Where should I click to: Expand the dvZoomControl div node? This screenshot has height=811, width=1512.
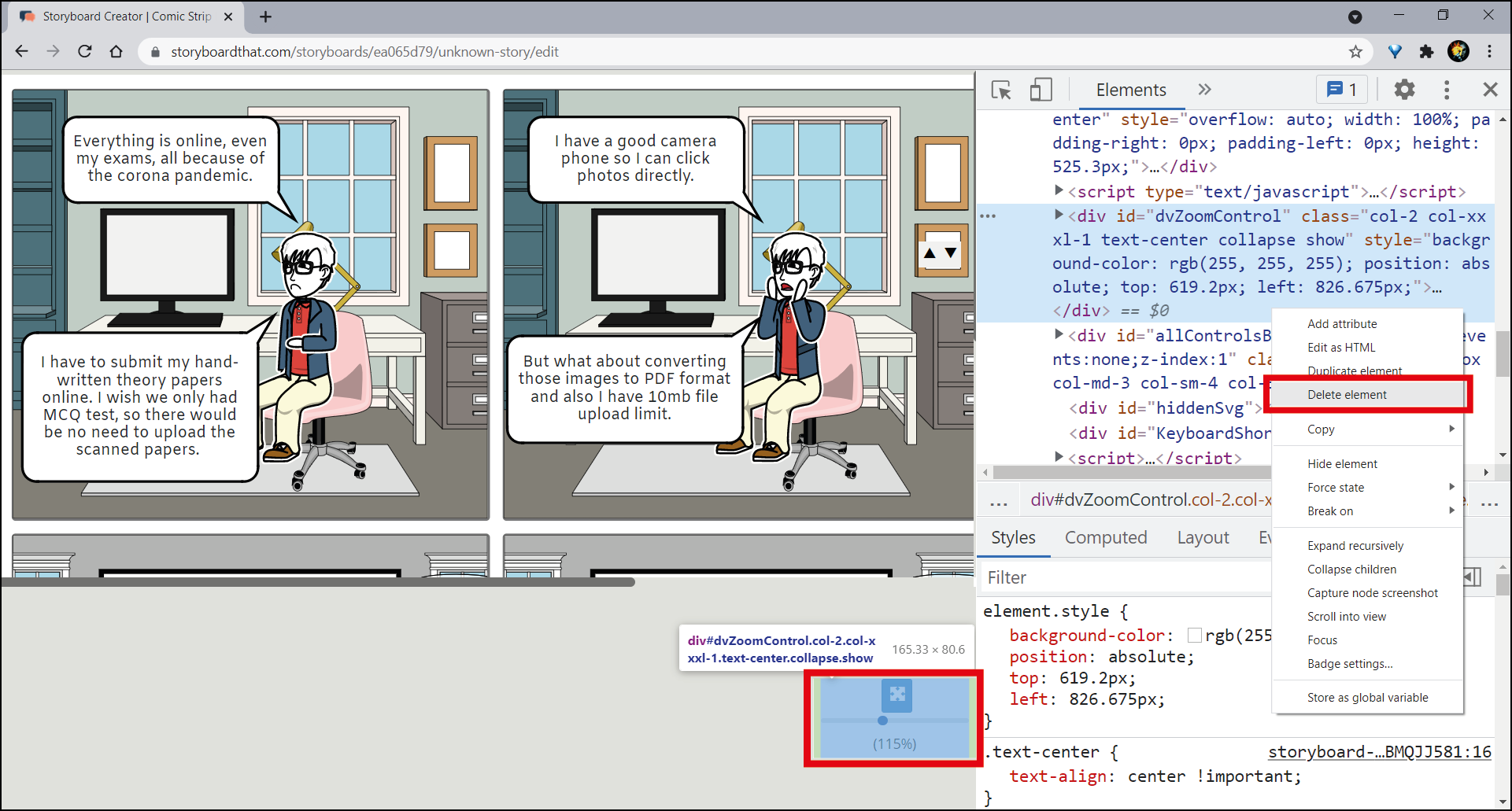tap(1059, 215)
